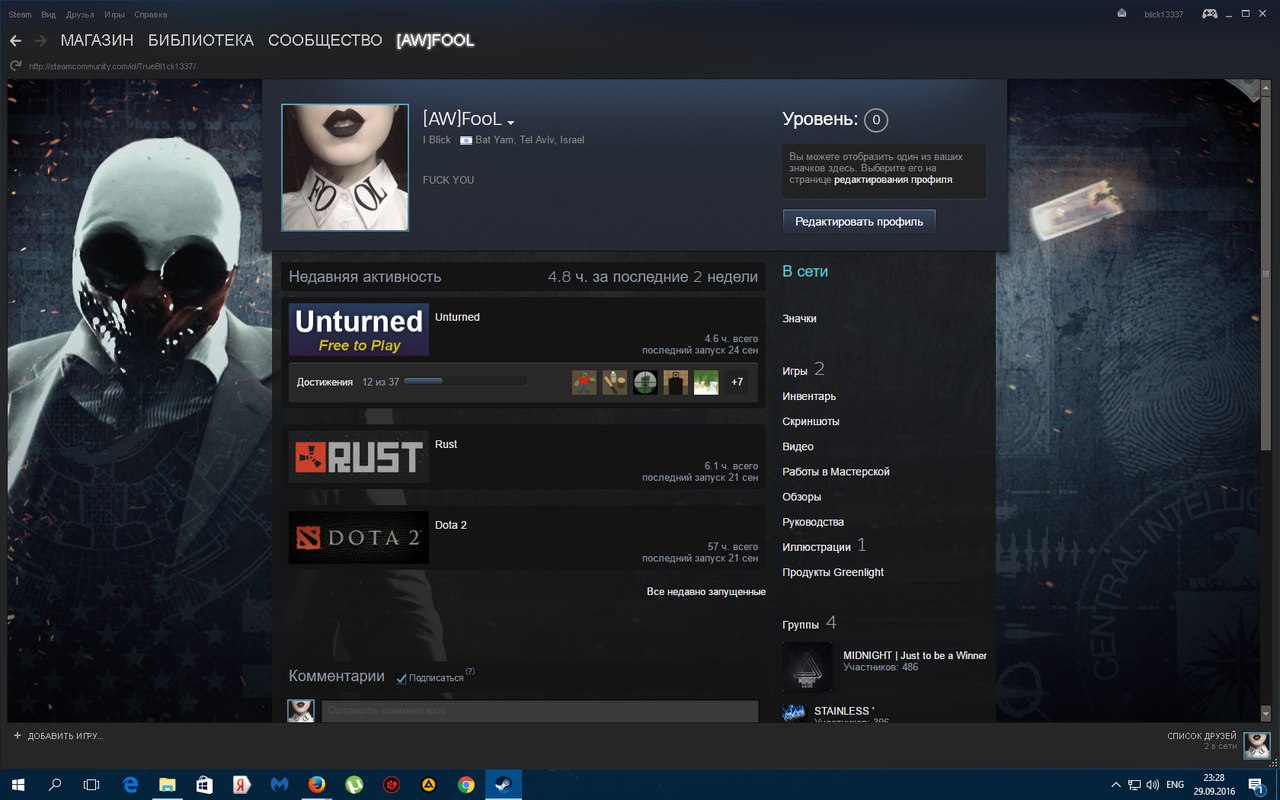Open the Все недавно запущенные link
The width and height of the screenshot is (1280, 800).
point(706,592)
